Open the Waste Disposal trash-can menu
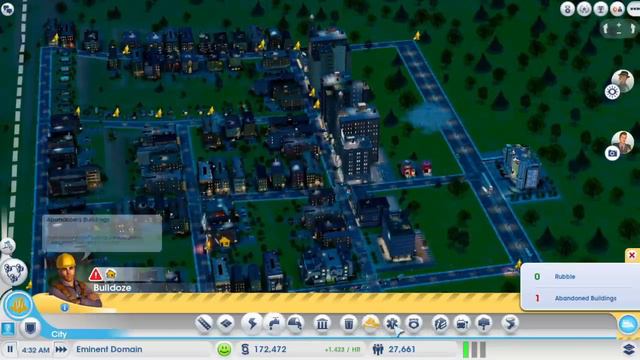This screenshot has width=640, height=360. [349, 324]
